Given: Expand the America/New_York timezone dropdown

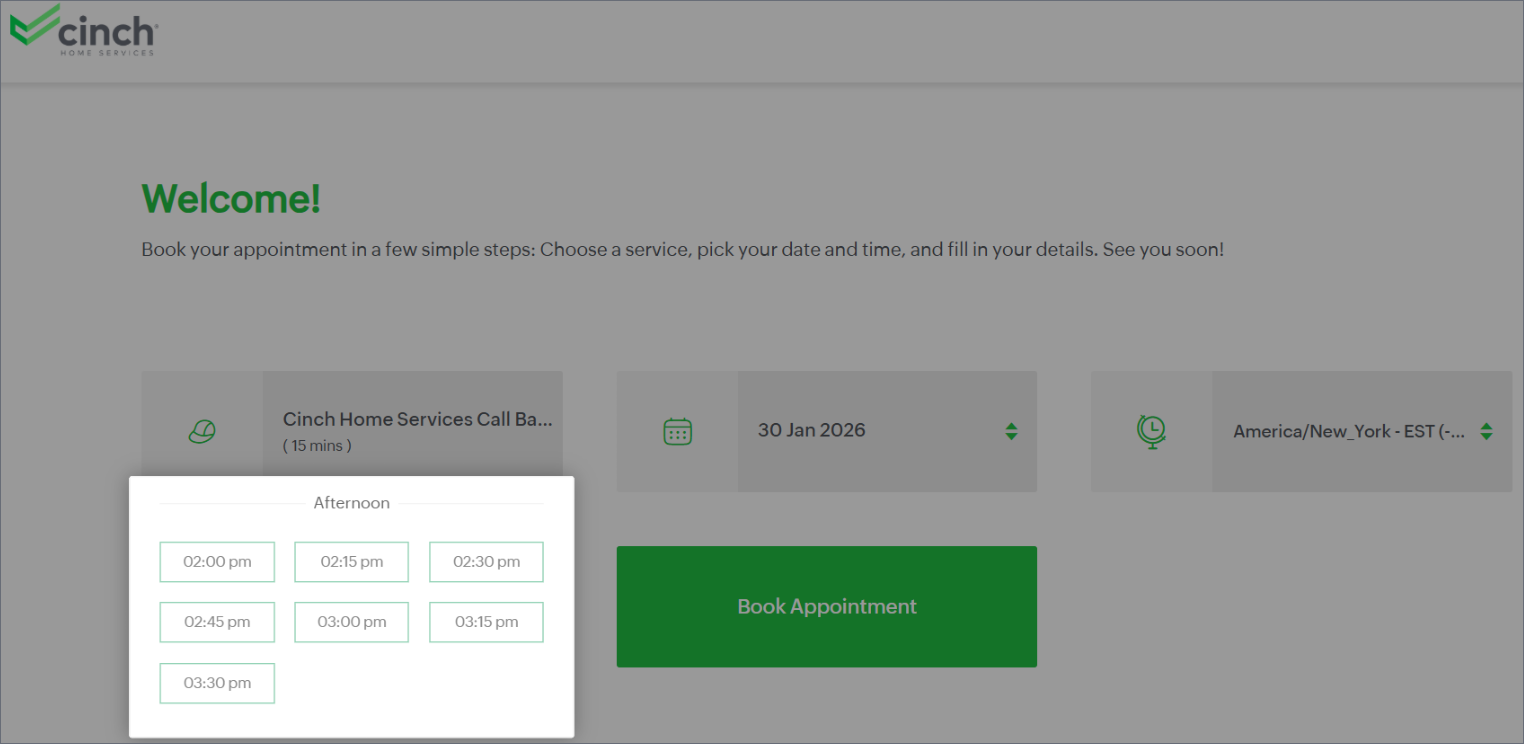Looking at the screenshot, I should [x=1350, y=431].
